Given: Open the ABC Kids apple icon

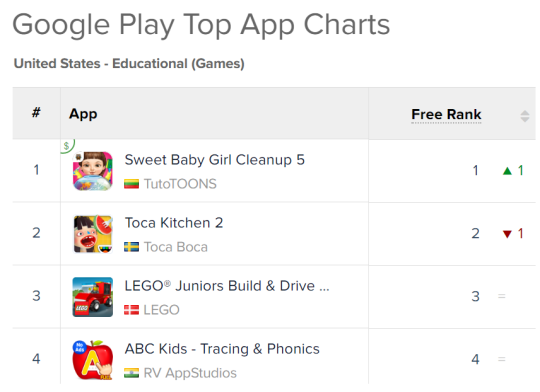Looking at the screenshot, I should click(93, 360).
